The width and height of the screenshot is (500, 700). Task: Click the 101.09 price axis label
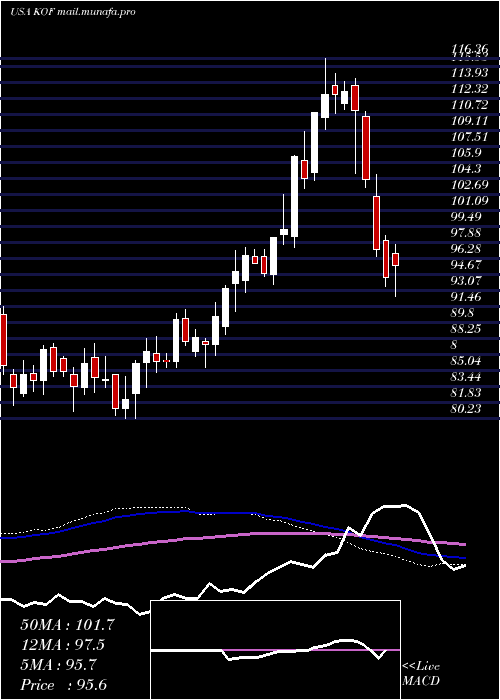tap(470, 200)
